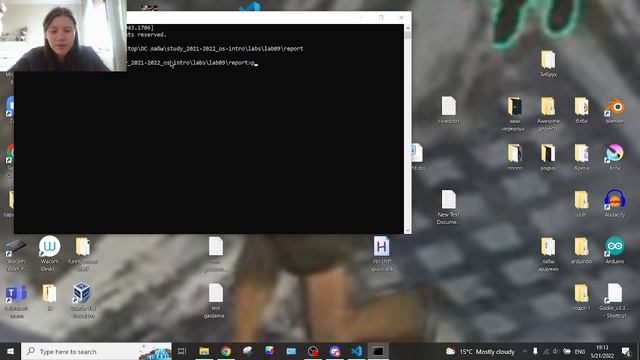Open the Mostly cloudy weather widget
The height and width of the screenshot is (360, 640).
coord(481,351)
